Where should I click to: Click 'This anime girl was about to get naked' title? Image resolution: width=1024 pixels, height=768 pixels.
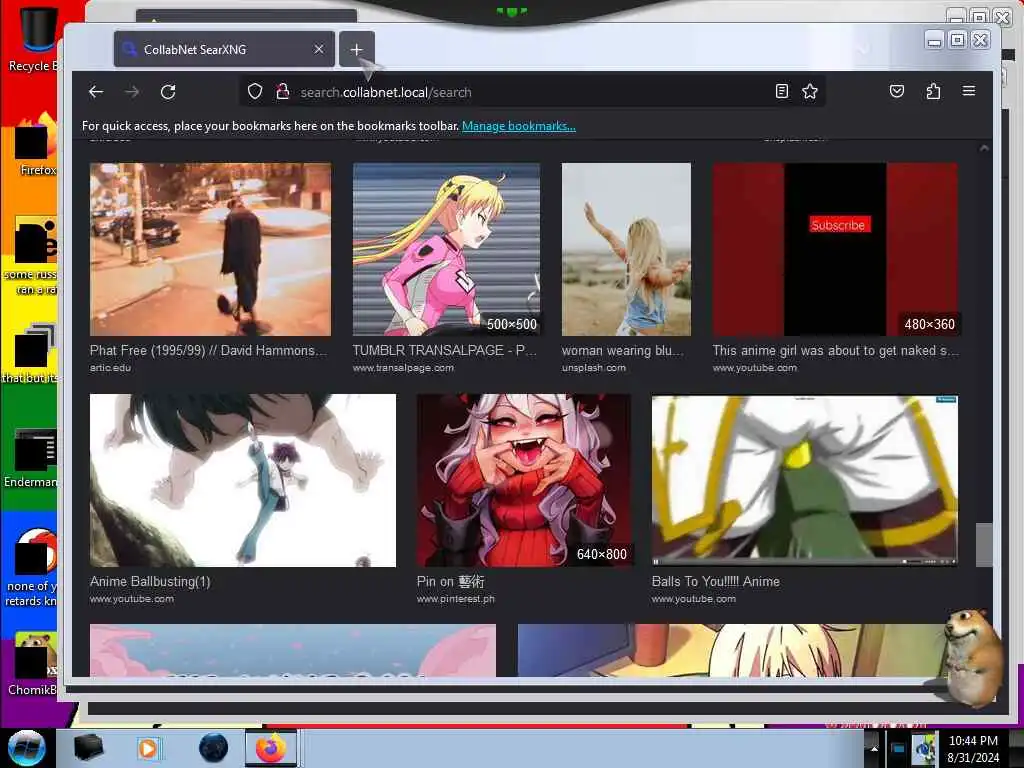(835, 351)
